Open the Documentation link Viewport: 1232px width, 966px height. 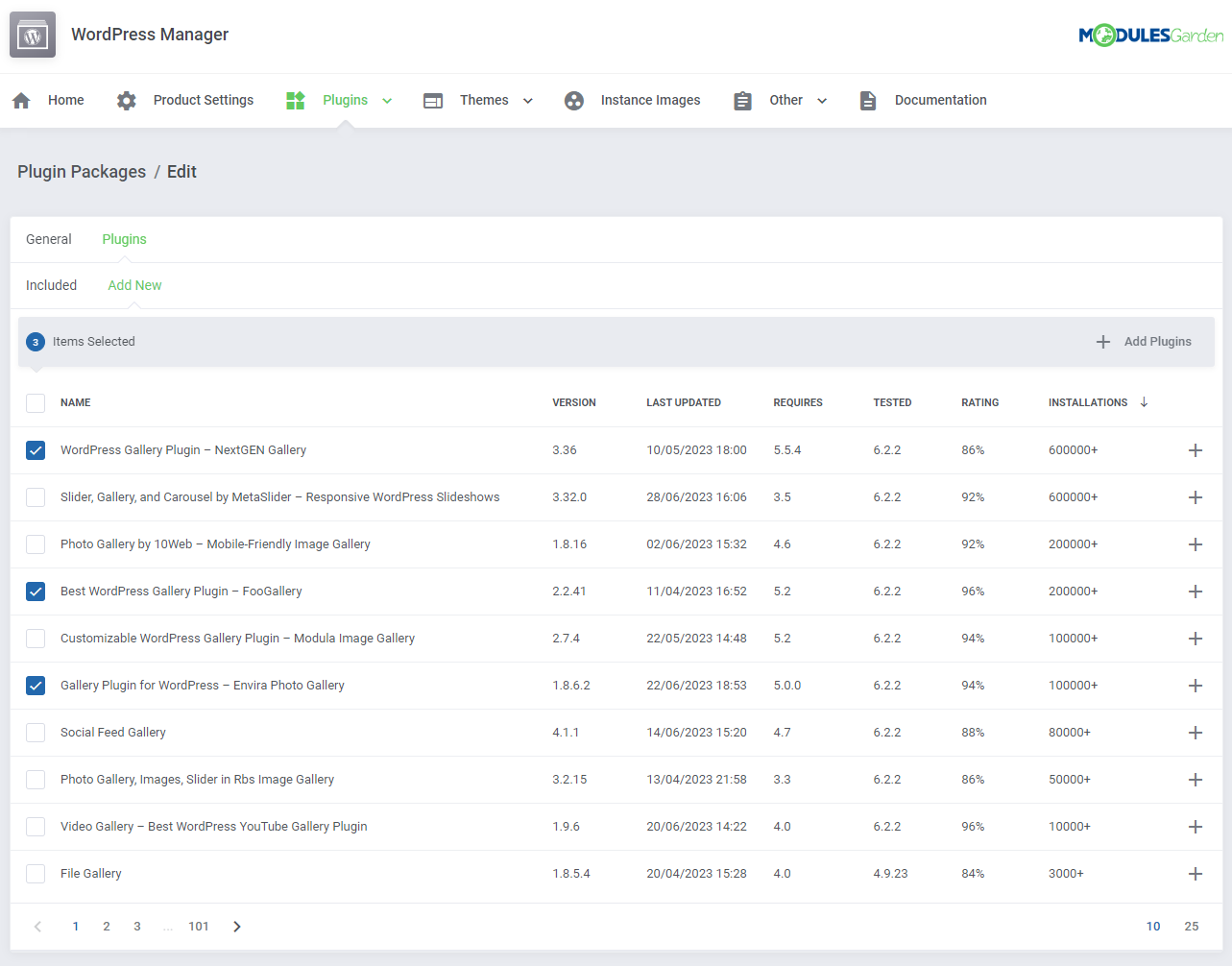941,100
